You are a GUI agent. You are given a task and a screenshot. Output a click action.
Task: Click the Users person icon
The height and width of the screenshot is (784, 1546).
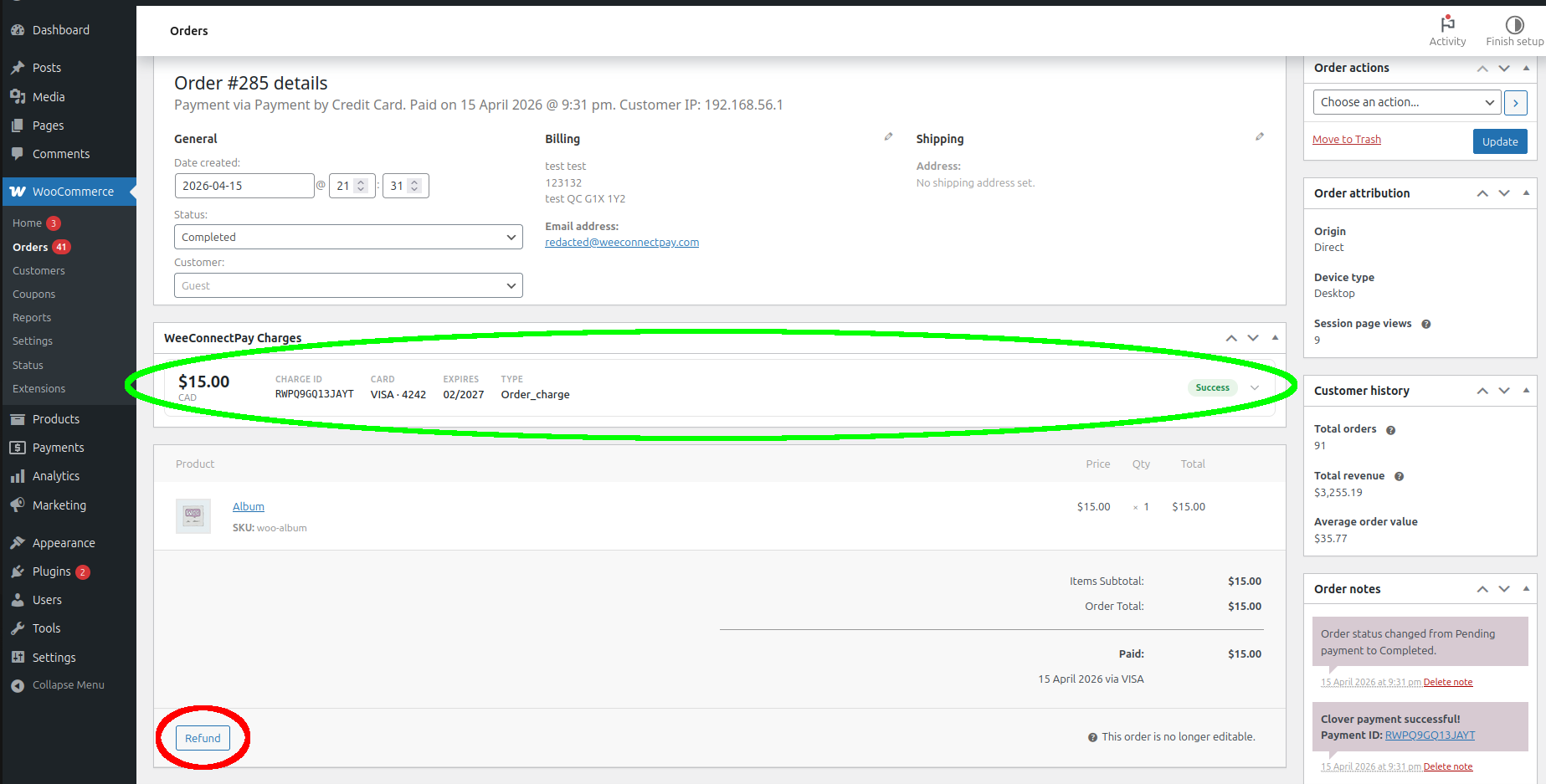coord(18,600)
